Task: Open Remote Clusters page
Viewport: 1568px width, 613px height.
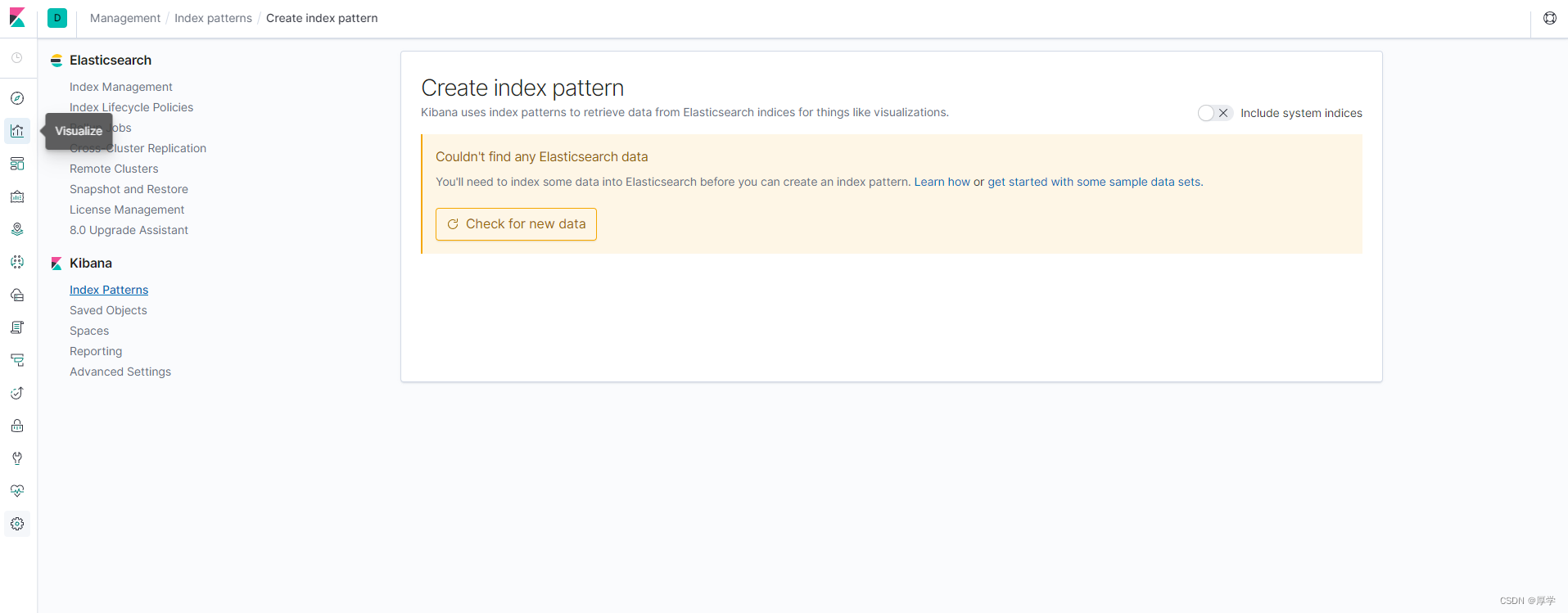Action: coord(114,169)
